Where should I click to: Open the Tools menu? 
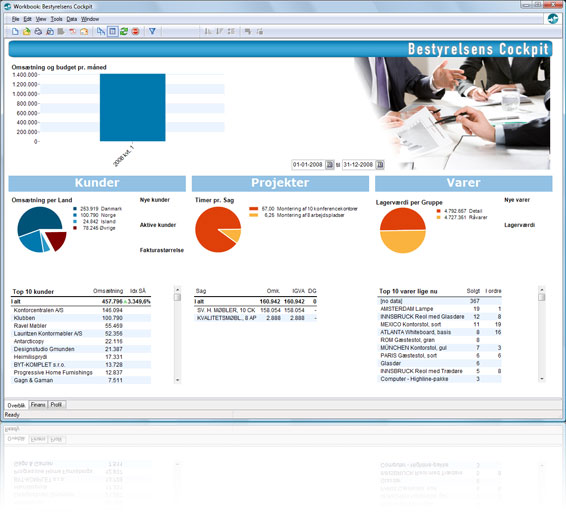click(56, 19)
